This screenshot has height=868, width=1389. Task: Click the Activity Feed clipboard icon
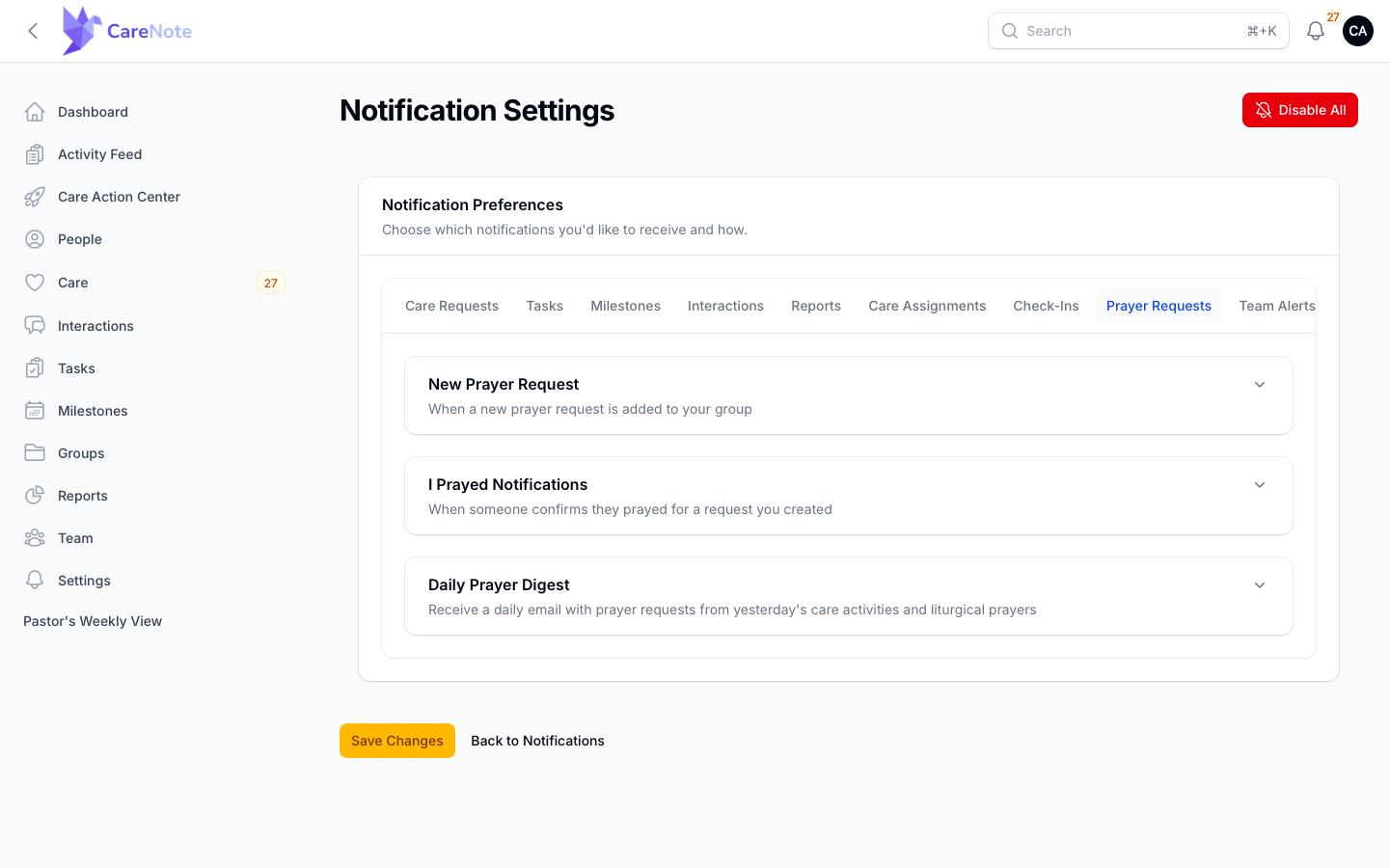(x=35, y=154)
